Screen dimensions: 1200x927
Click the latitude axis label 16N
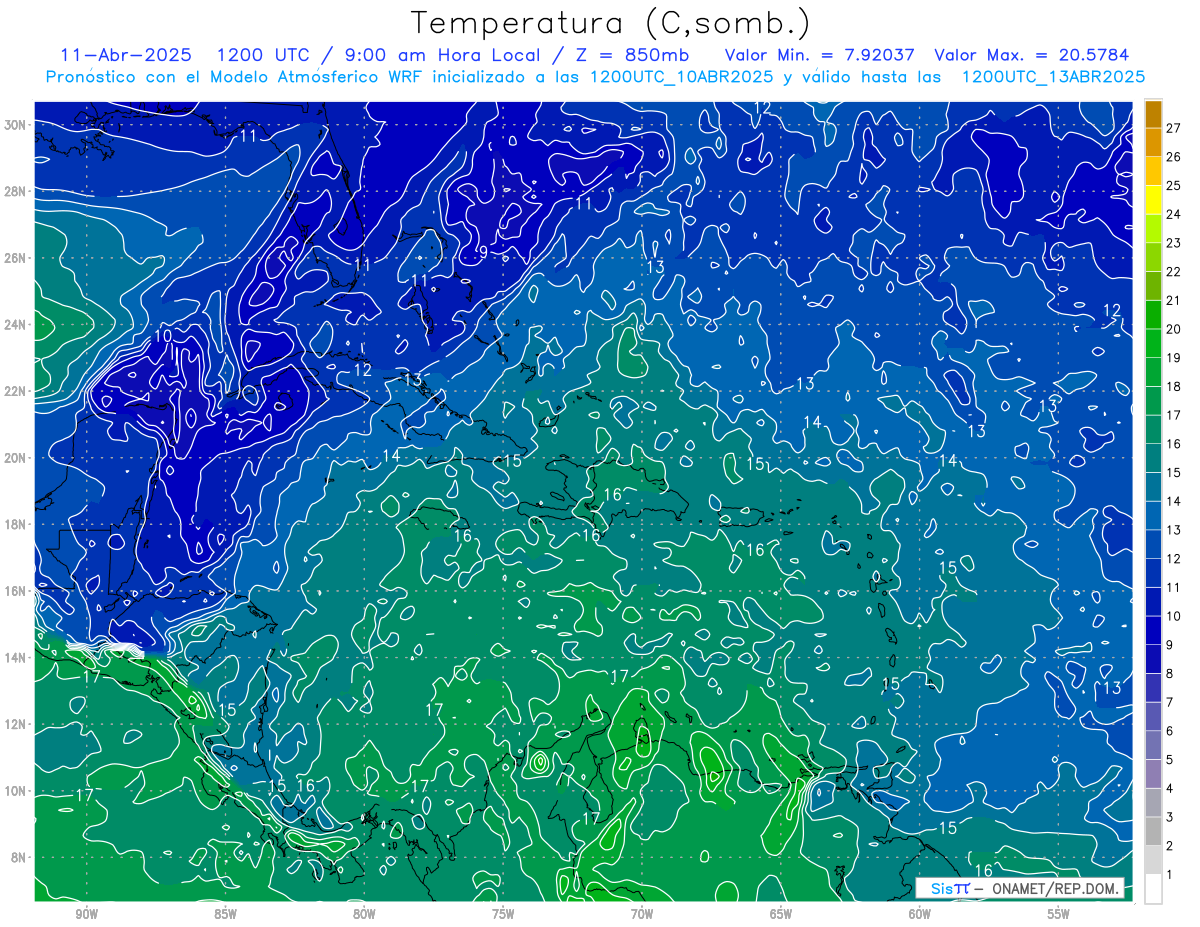[x=16, y=591]
